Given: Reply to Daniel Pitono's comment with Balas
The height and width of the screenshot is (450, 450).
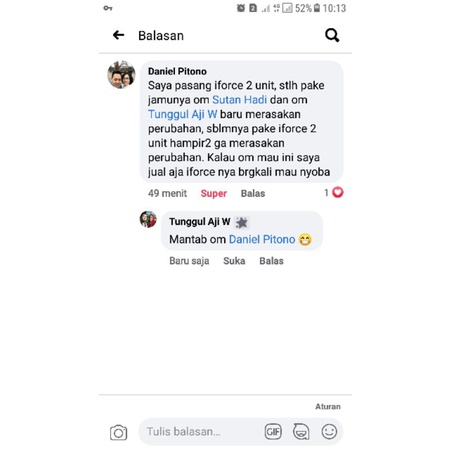Looking at the screenshot, I should point(253,193).
